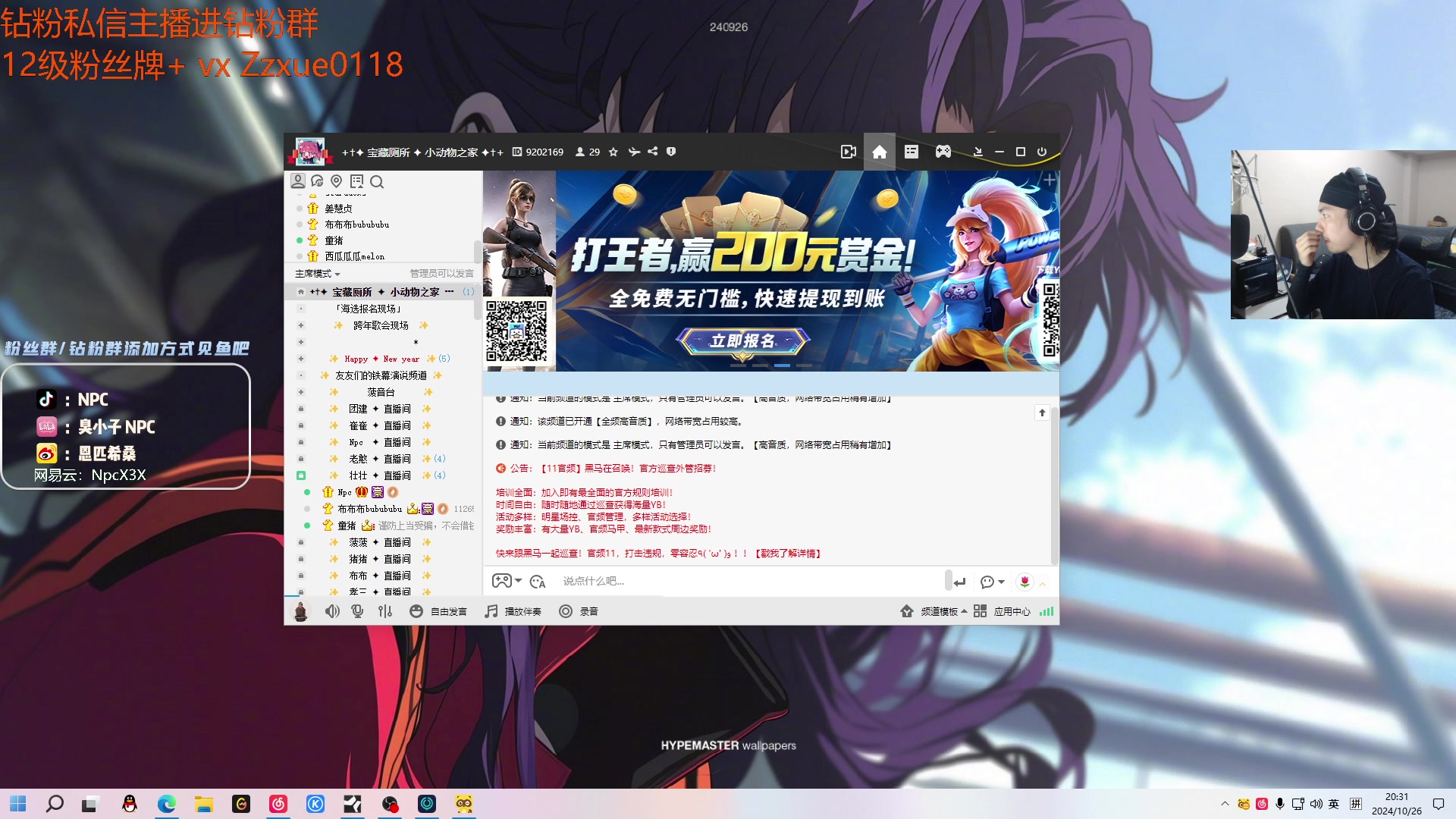Click the green lock on 壮壮 直播间
The width and height of the screenshot is (1456, 819).
pyautogui.click(x=301, y=475)
